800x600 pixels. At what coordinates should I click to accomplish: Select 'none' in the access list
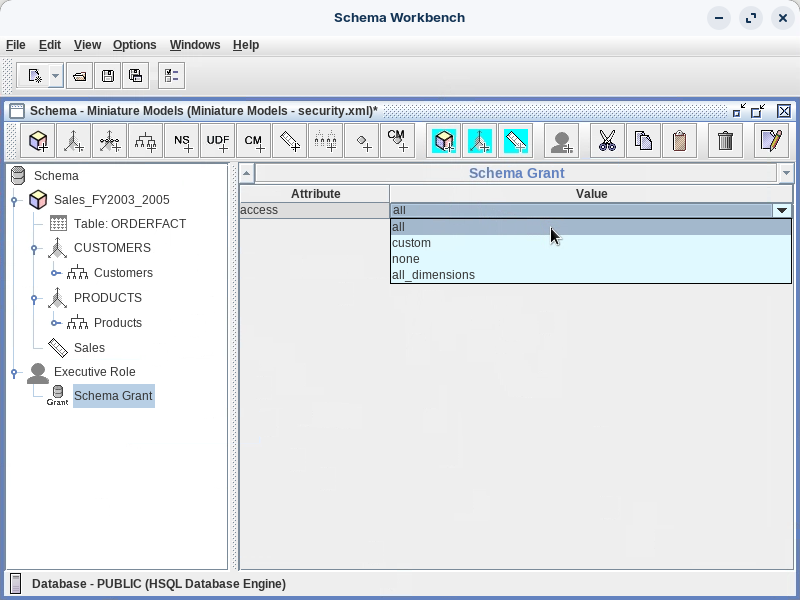click(406, 259)
